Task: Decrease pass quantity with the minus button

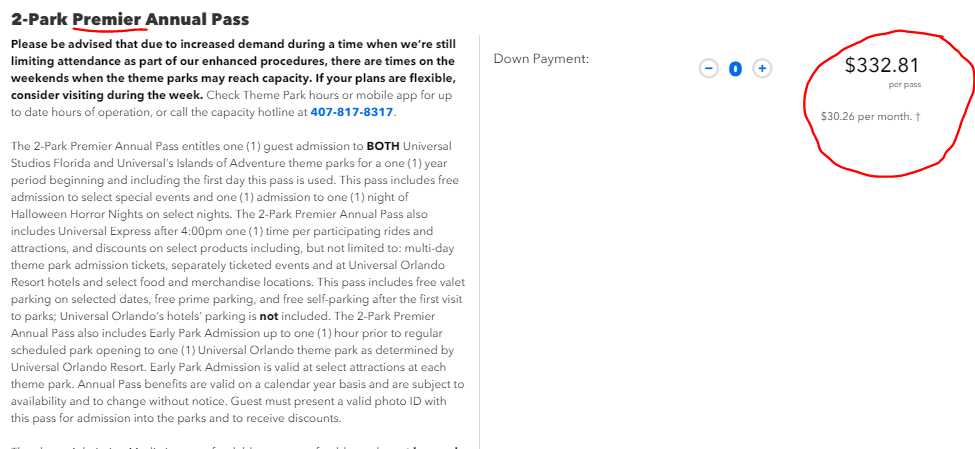Action: pyautogui.click(x=708, y=68)
